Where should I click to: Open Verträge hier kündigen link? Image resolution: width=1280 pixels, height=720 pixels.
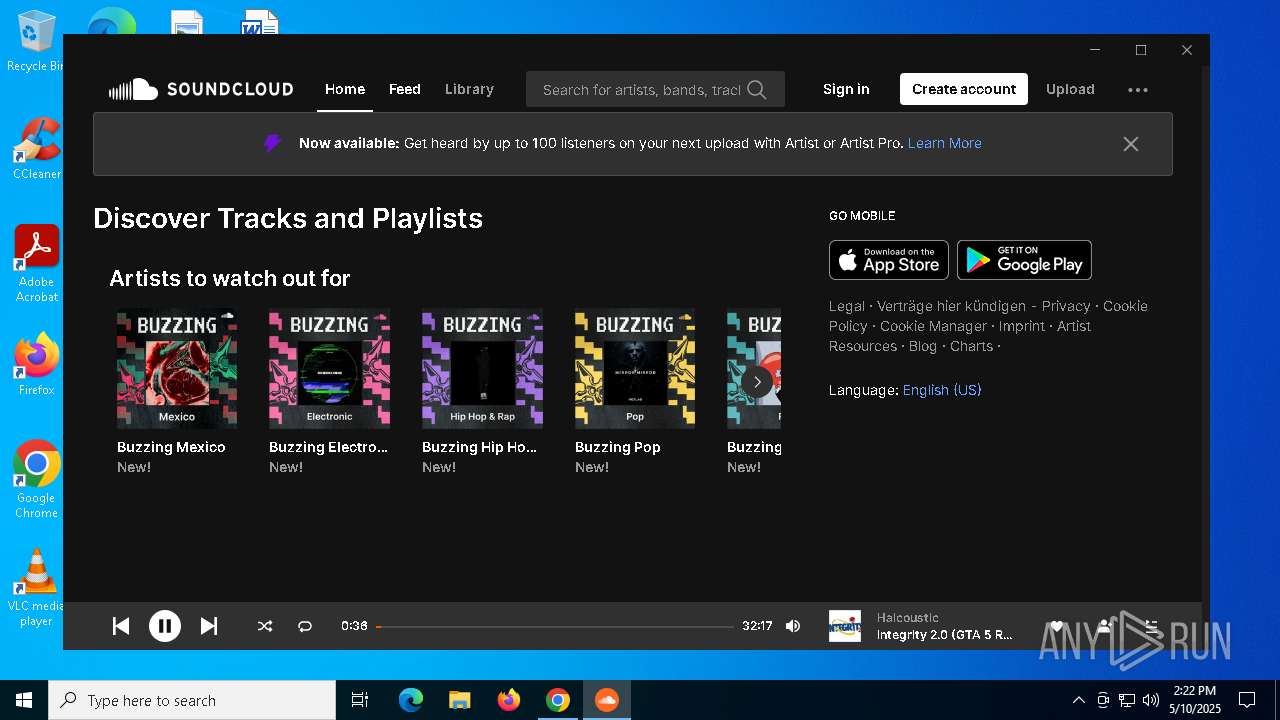point(951,306)
